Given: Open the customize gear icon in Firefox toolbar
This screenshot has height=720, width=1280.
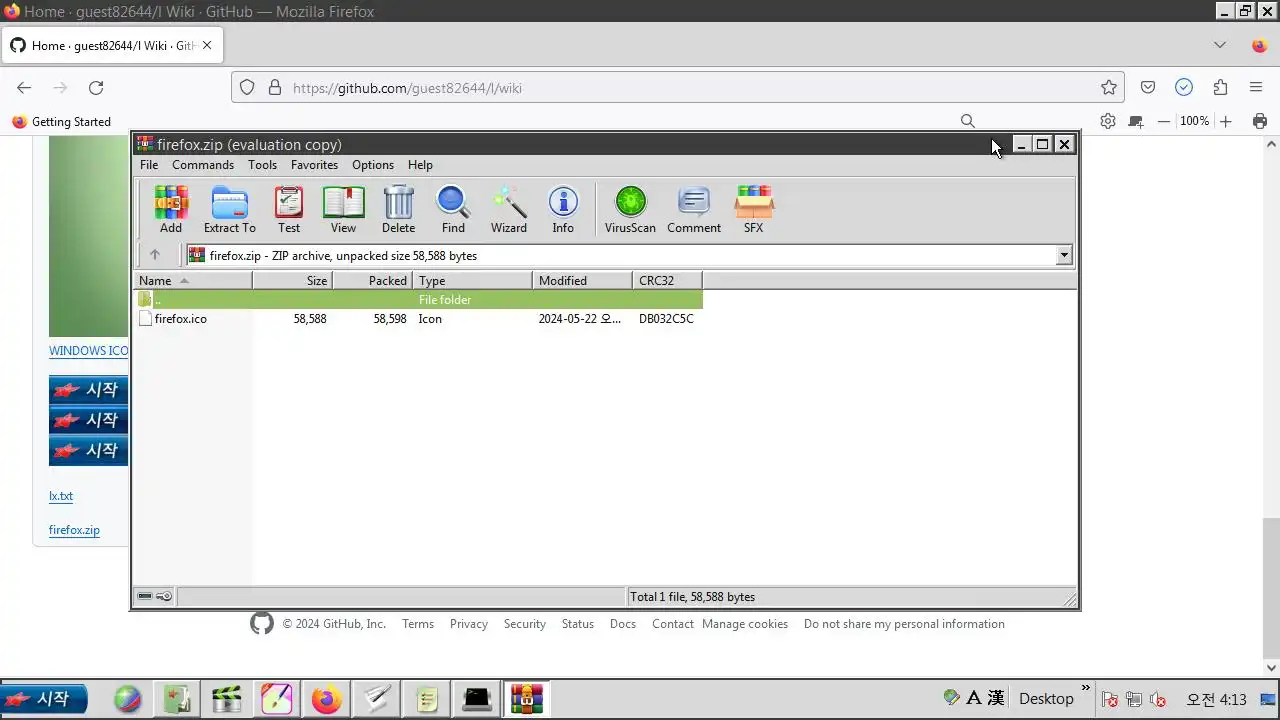Looking at the screenshot, I should click(1108, 121).
